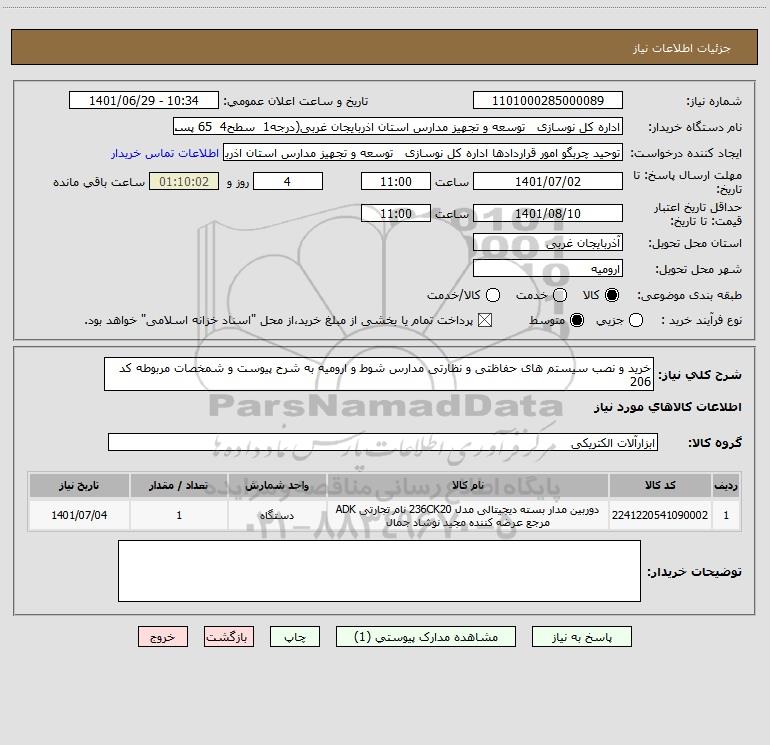Select the خدمت radio button
The width and height of the screenshot is (770, 745).
click(x=560, y=295)
